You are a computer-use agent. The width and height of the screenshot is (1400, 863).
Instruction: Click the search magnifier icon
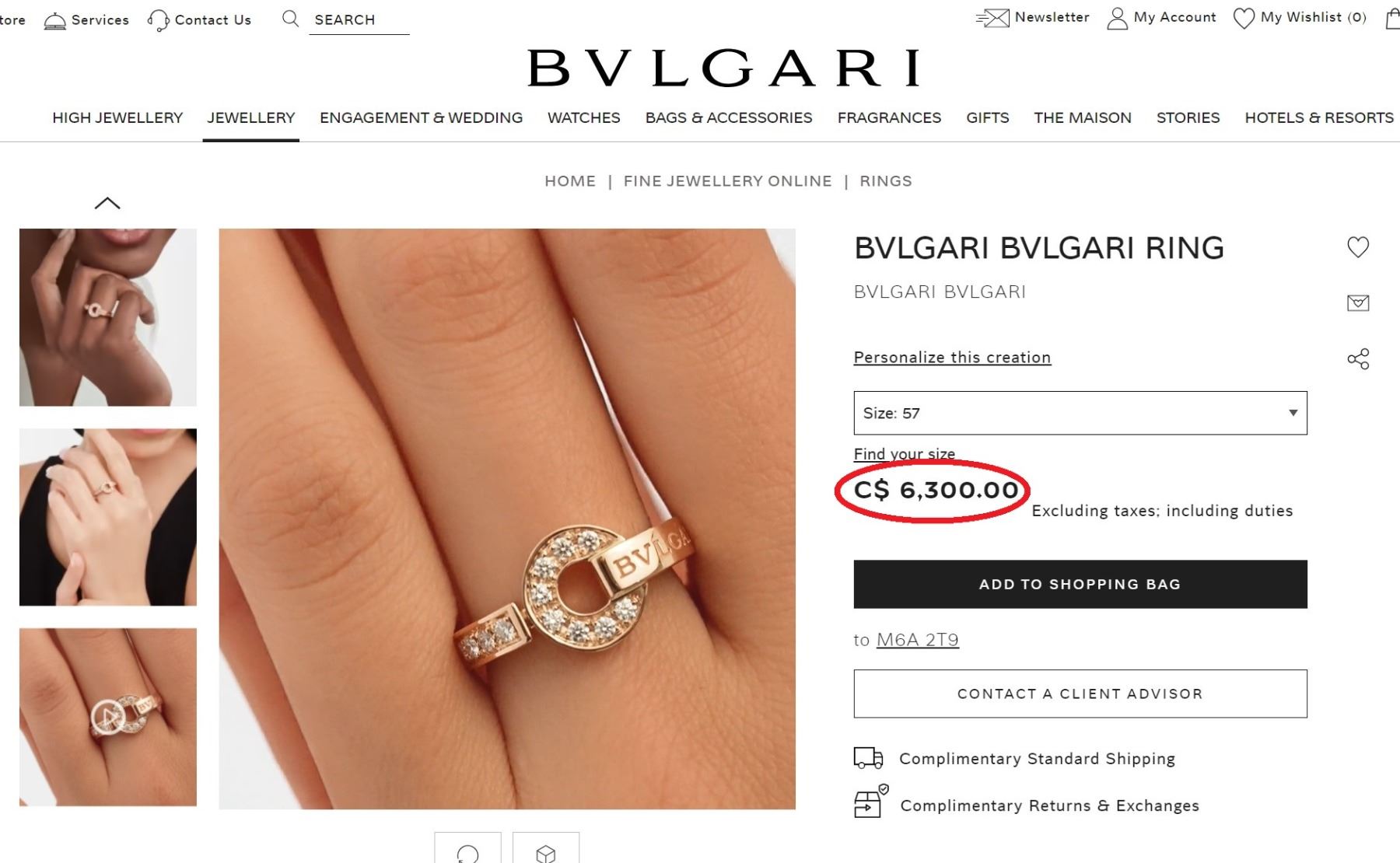click(290, 19)
